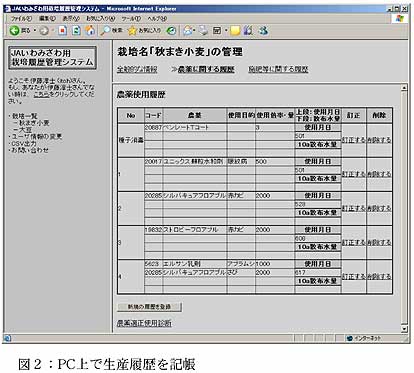Image resolution: width=414 pixels, height=373 pixels.
Task: Click CSV出力 in the sidebar
Action: pos(24,143)
